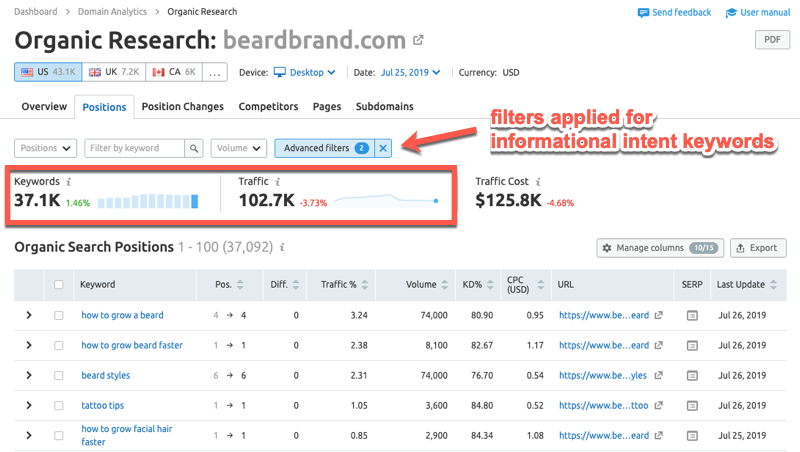The image size is (800, 452).
Task: Go to Dashboard breadcrumb
Action: [36, 12]
